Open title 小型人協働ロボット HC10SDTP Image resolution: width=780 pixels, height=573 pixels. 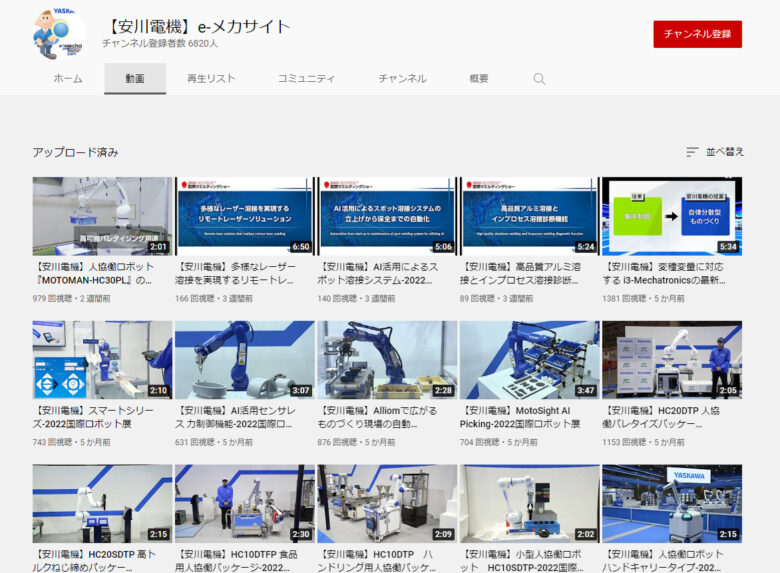pos(522,561)
